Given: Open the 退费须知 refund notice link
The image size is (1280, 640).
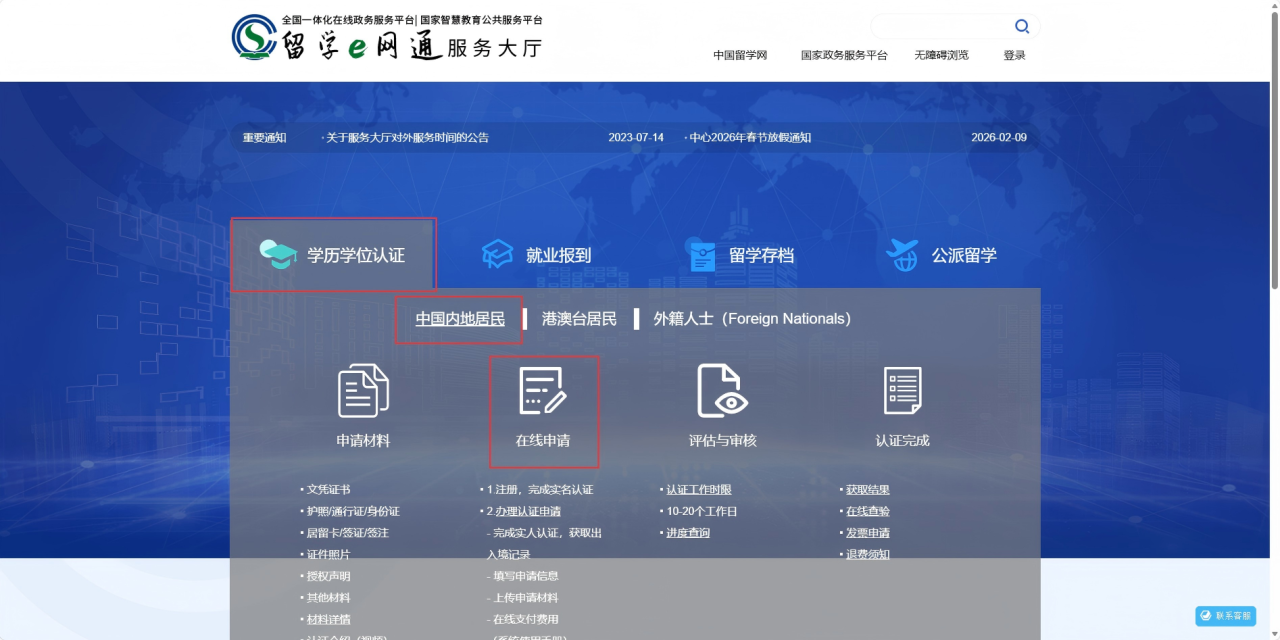Looking at the screenshot, I should [x=866, y=553].
